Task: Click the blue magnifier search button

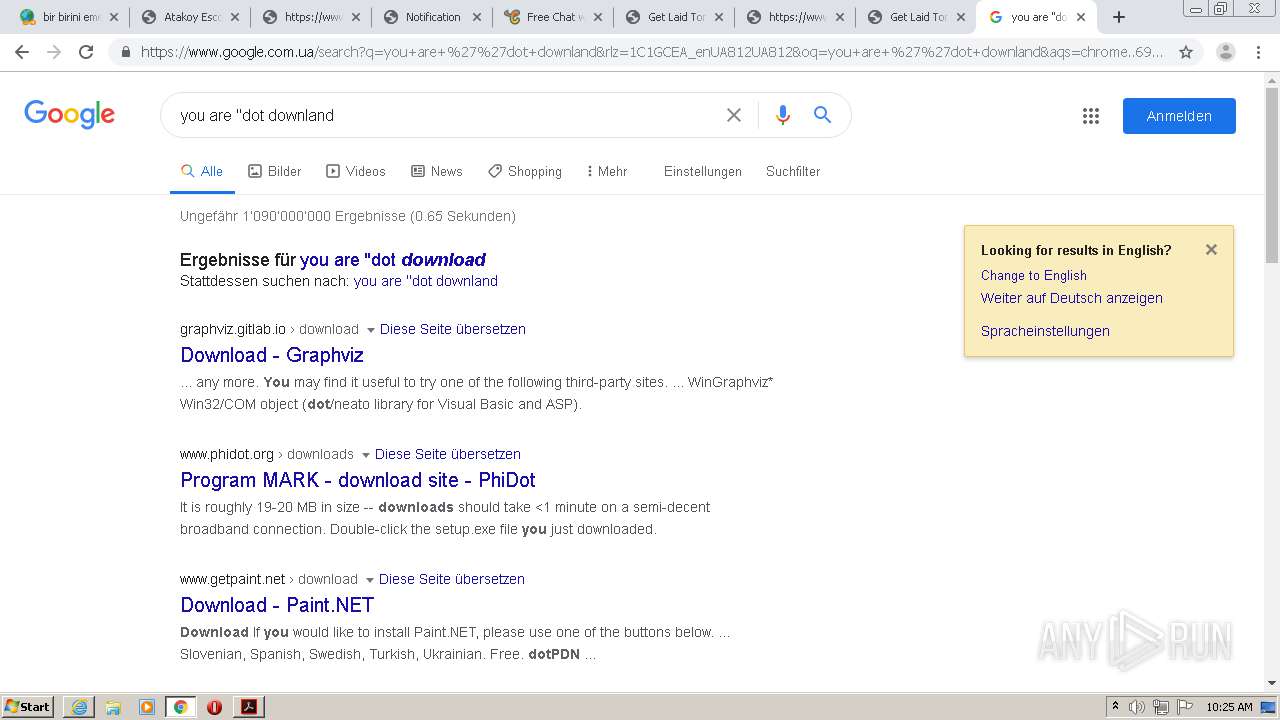Action: coord(822,115)
